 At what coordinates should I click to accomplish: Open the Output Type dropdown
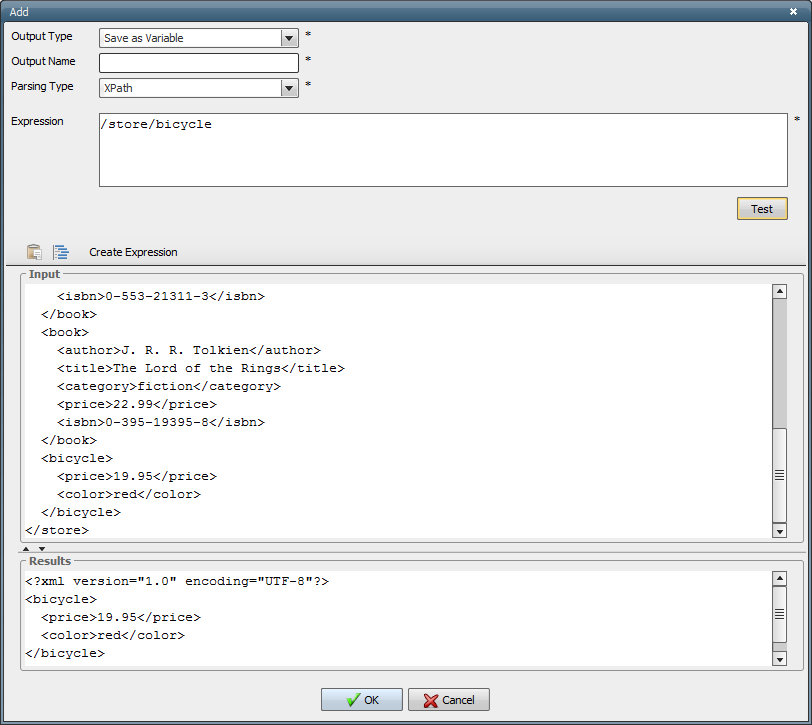click(x=289, y=38)
